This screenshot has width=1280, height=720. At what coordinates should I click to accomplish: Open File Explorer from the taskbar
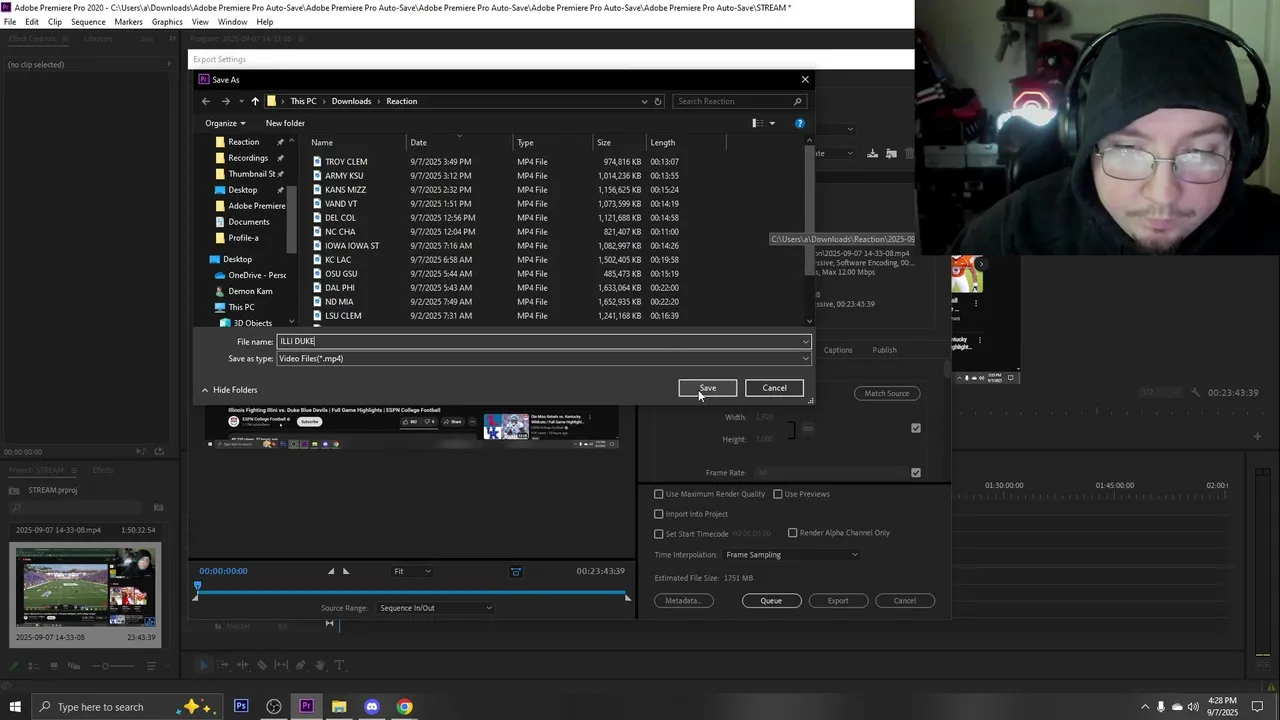tap(339, 706)
